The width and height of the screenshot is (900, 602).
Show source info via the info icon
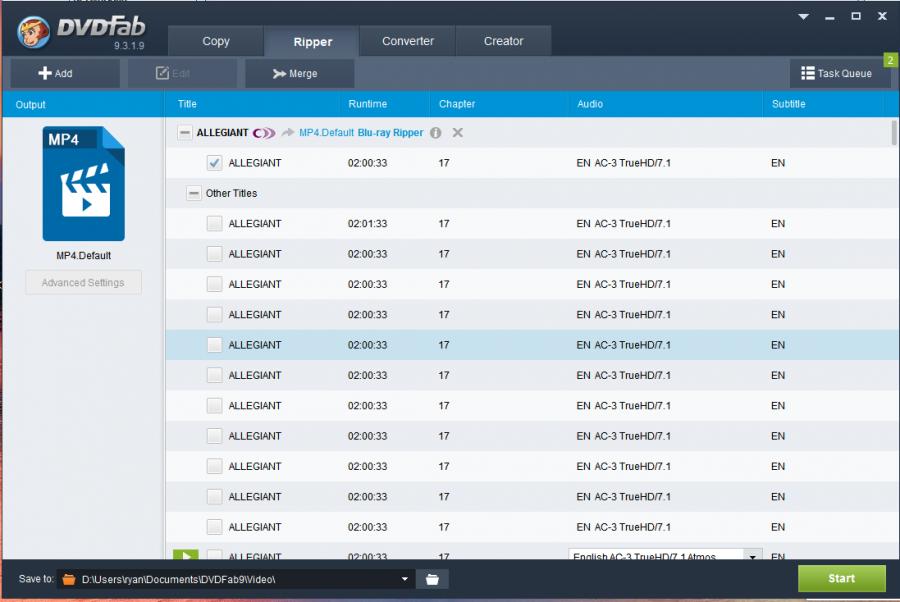(x=436, y=133)
